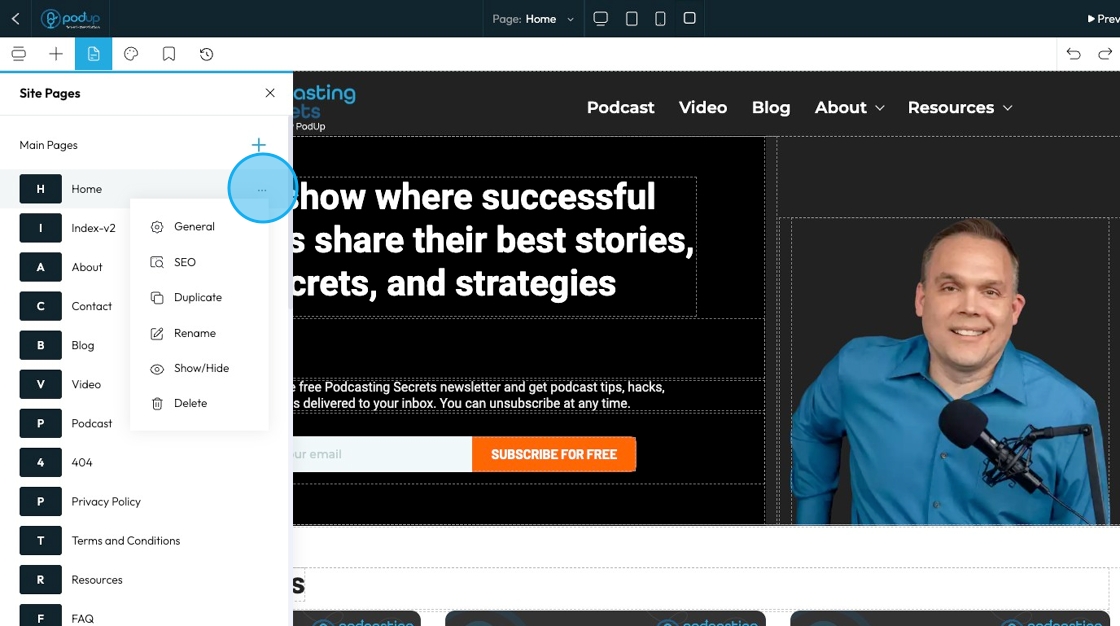The height and width of the screenshot is (626, 1120).
Task: Close the Site Pages panel
Action: click(270, 93)
